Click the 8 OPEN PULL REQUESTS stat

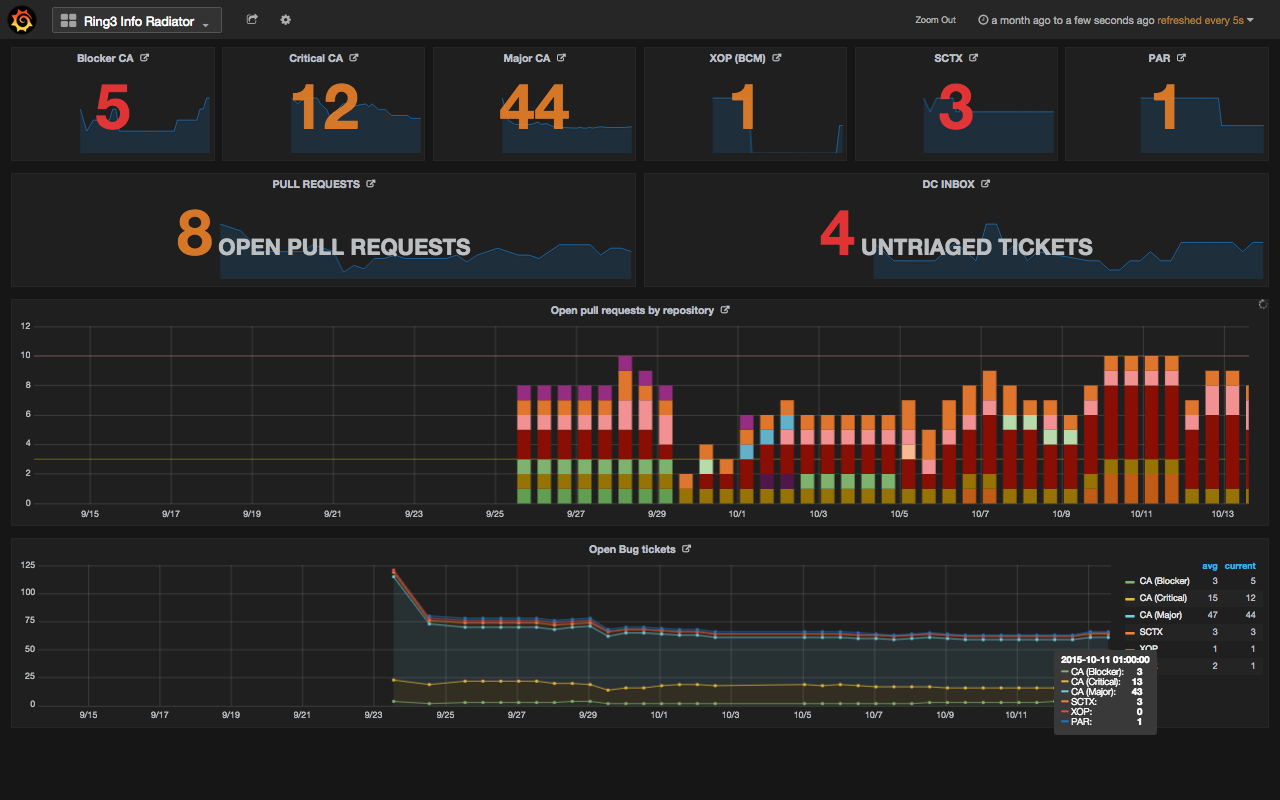(323, 235)
